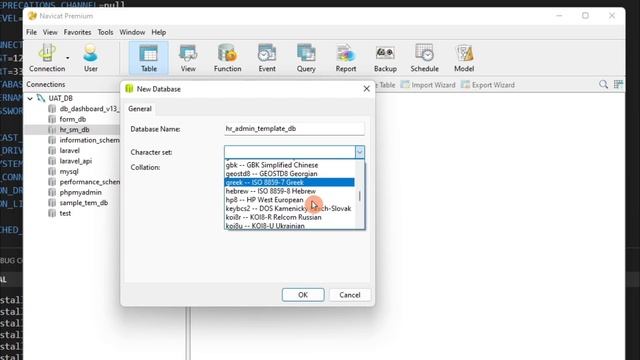Select the mysql database

point(69,171)
